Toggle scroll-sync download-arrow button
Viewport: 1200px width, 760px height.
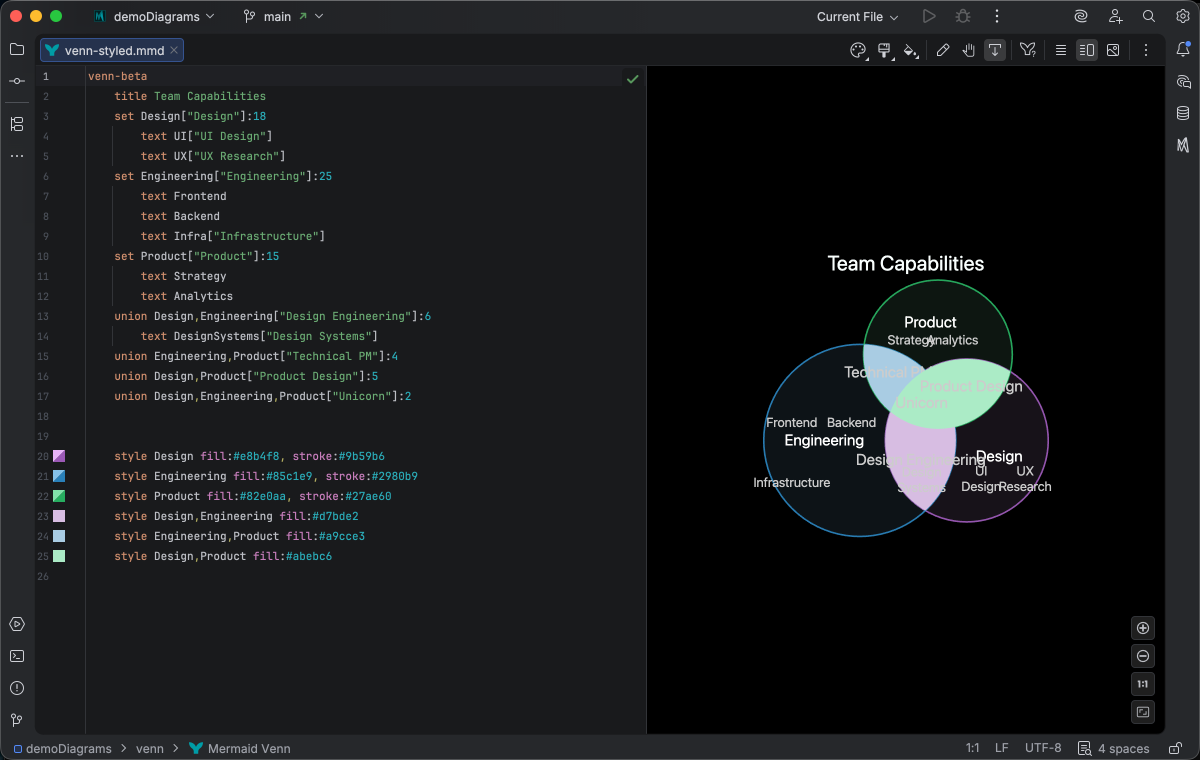(995, 50)
